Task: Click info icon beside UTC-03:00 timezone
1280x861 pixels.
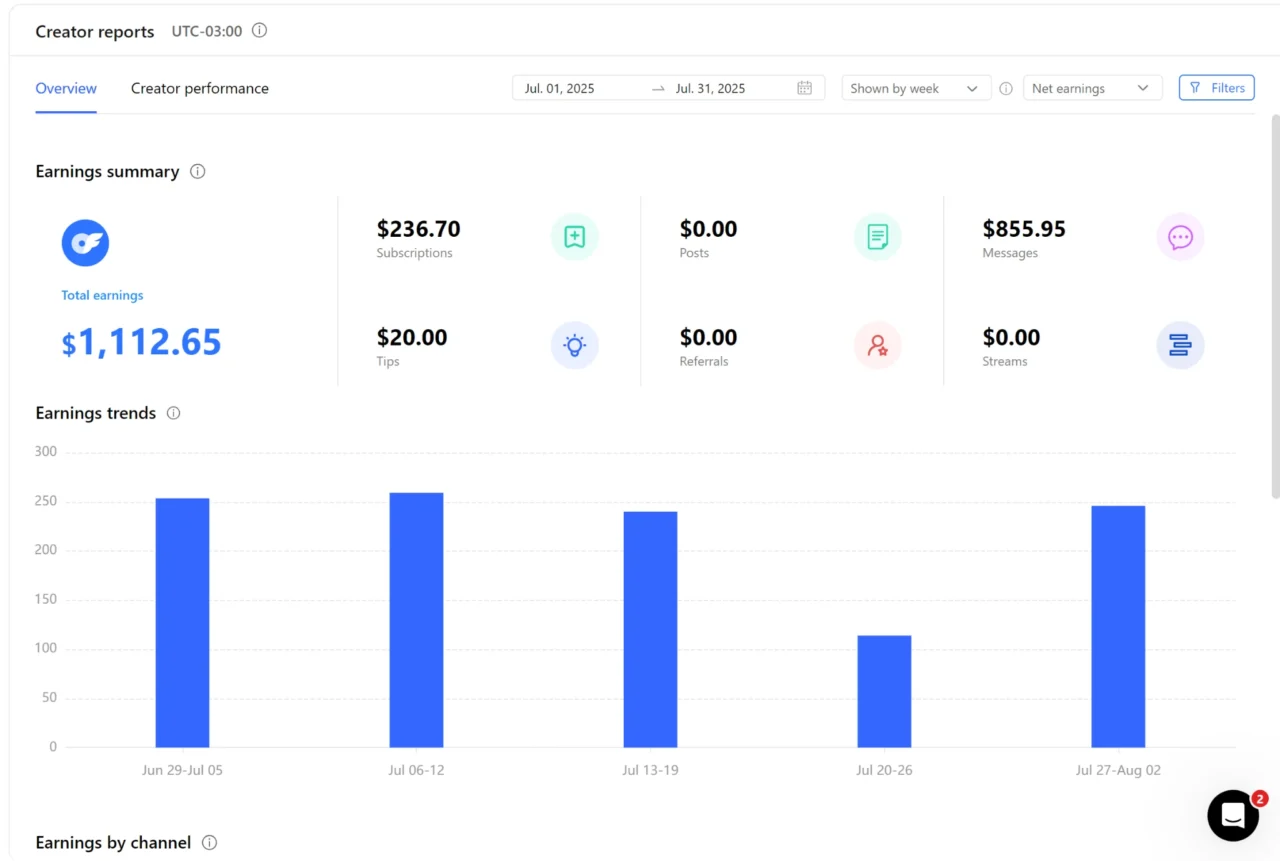Action: point(259,31)
